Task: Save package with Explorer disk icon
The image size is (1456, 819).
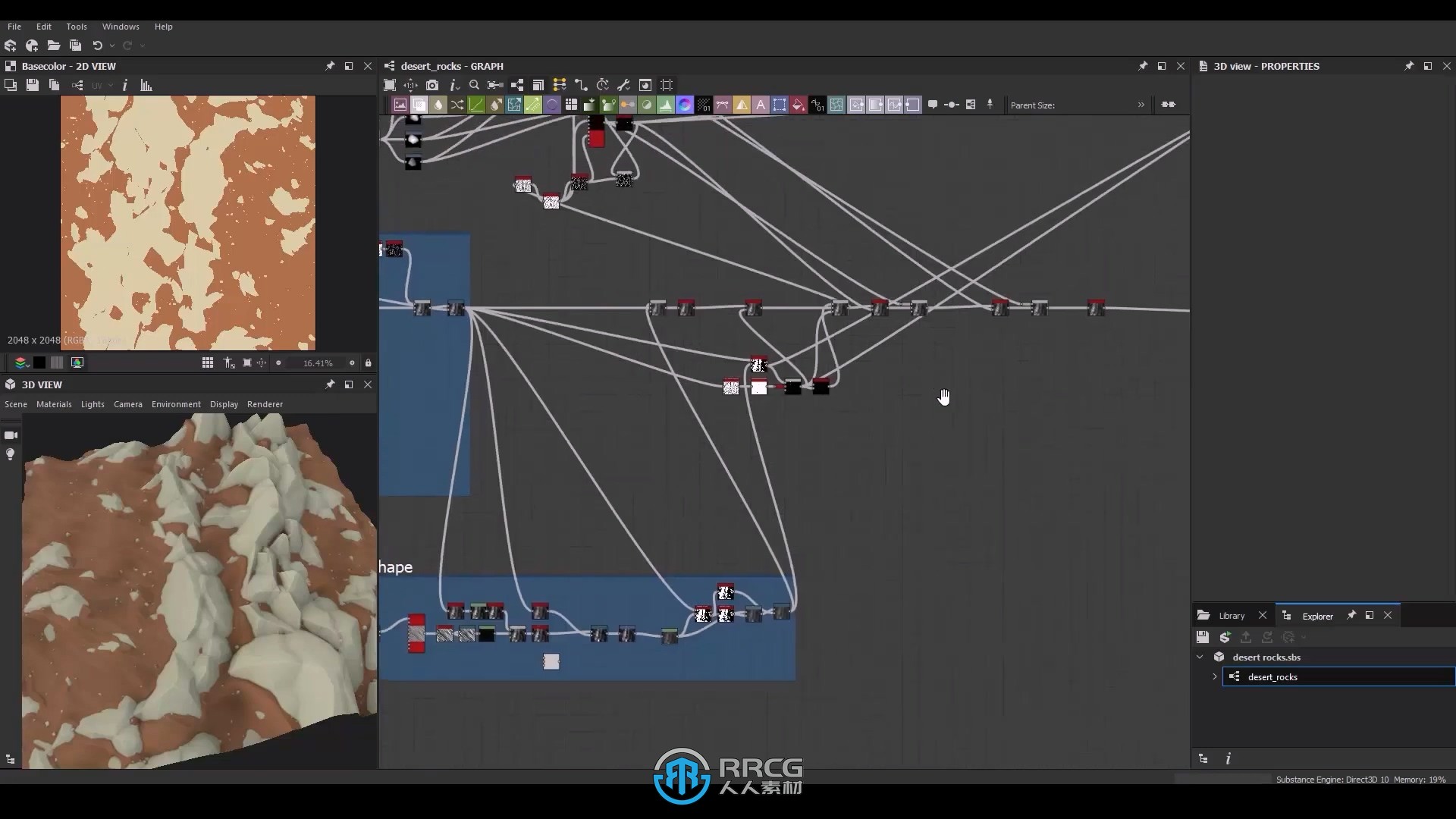Action: point(1203,637)
